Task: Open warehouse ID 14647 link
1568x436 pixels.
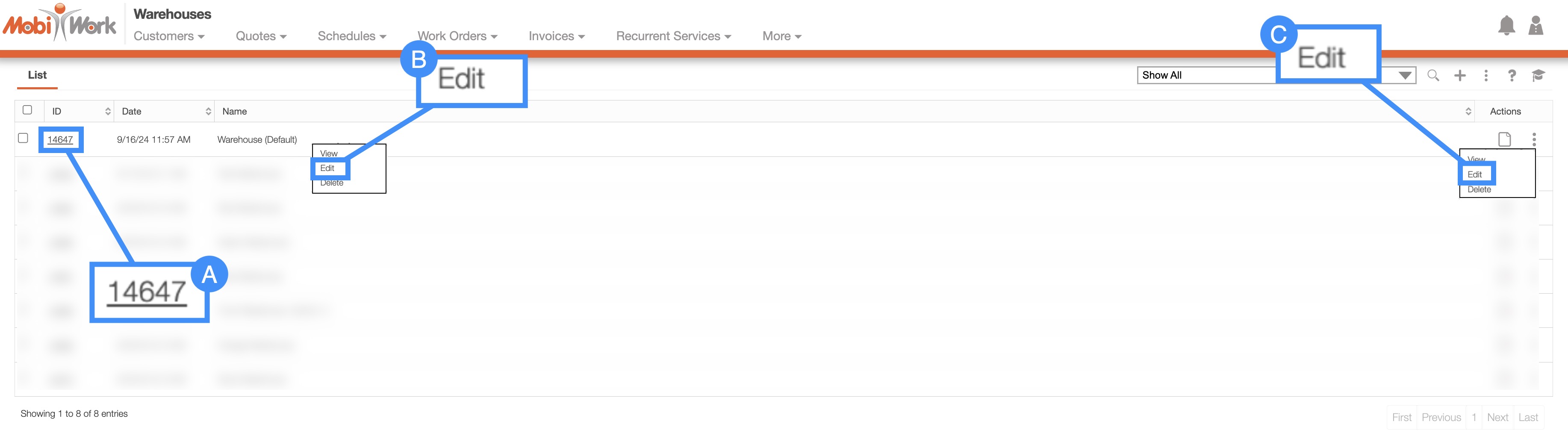Action: click(x=60, y=139)
